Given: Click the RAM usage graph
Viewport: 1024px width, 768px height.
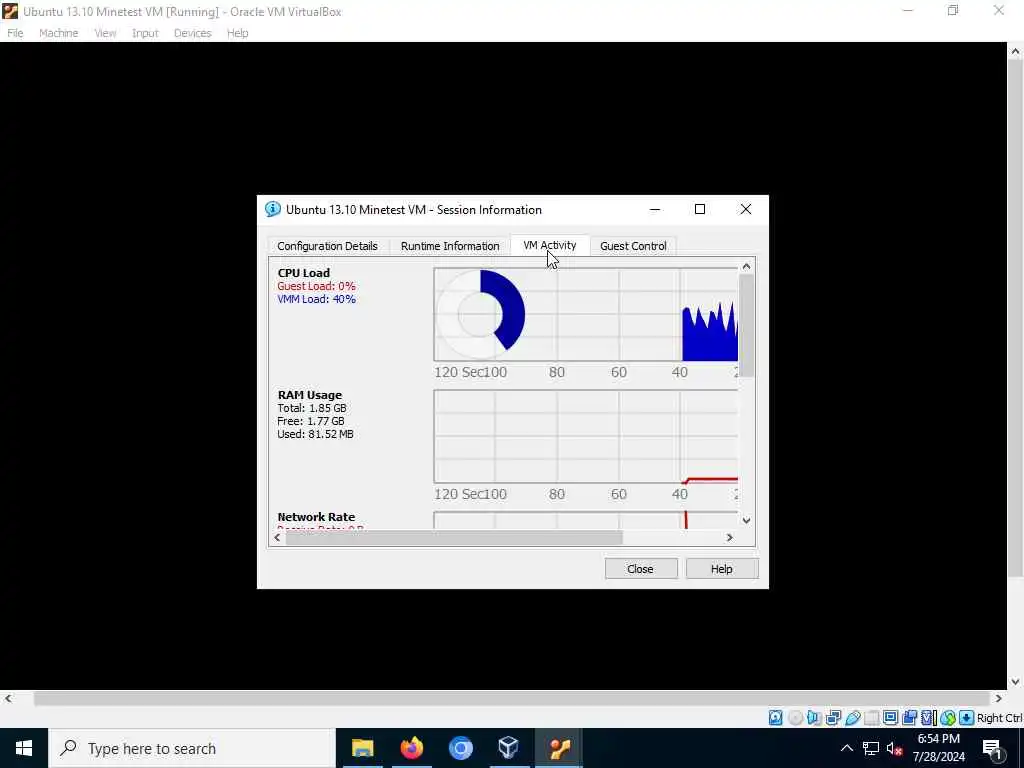Looking at the screenshot, I should pyautogui.click(x=586, y=437).
